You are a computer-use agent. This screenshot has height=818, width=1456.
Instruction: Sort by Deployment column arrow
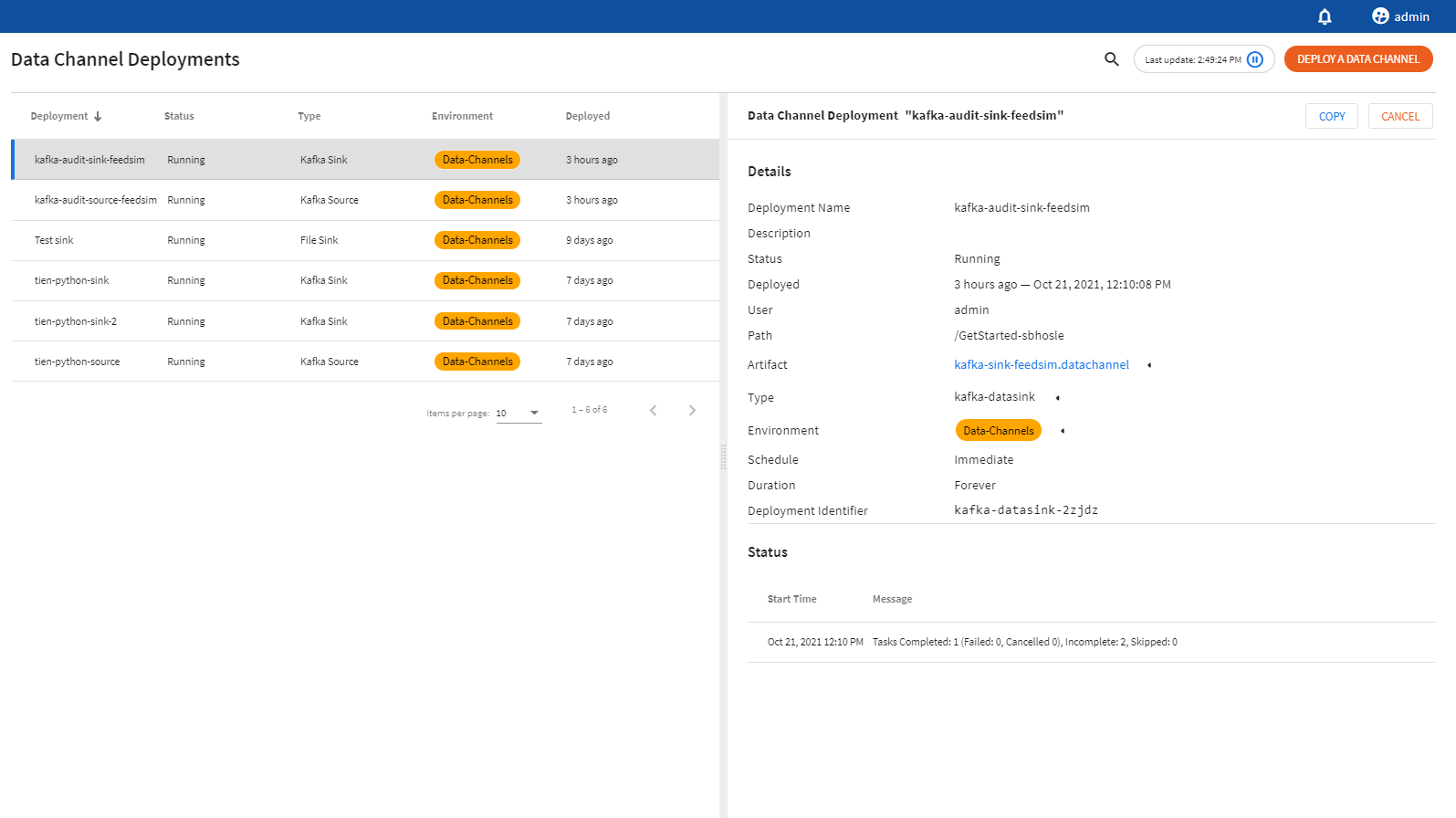coord(98,117)
